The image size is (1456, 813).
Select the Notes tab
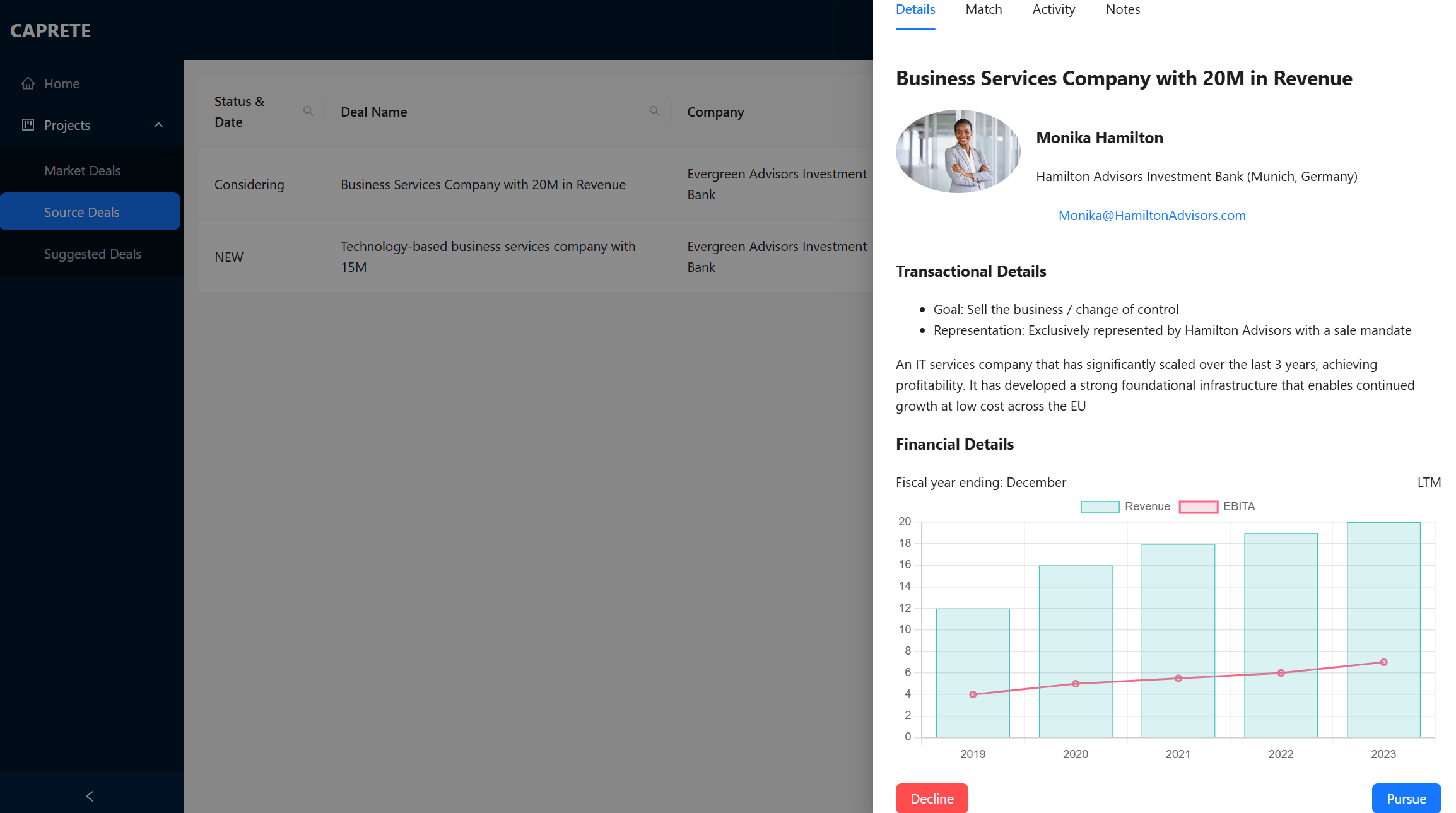[1122, 9]
